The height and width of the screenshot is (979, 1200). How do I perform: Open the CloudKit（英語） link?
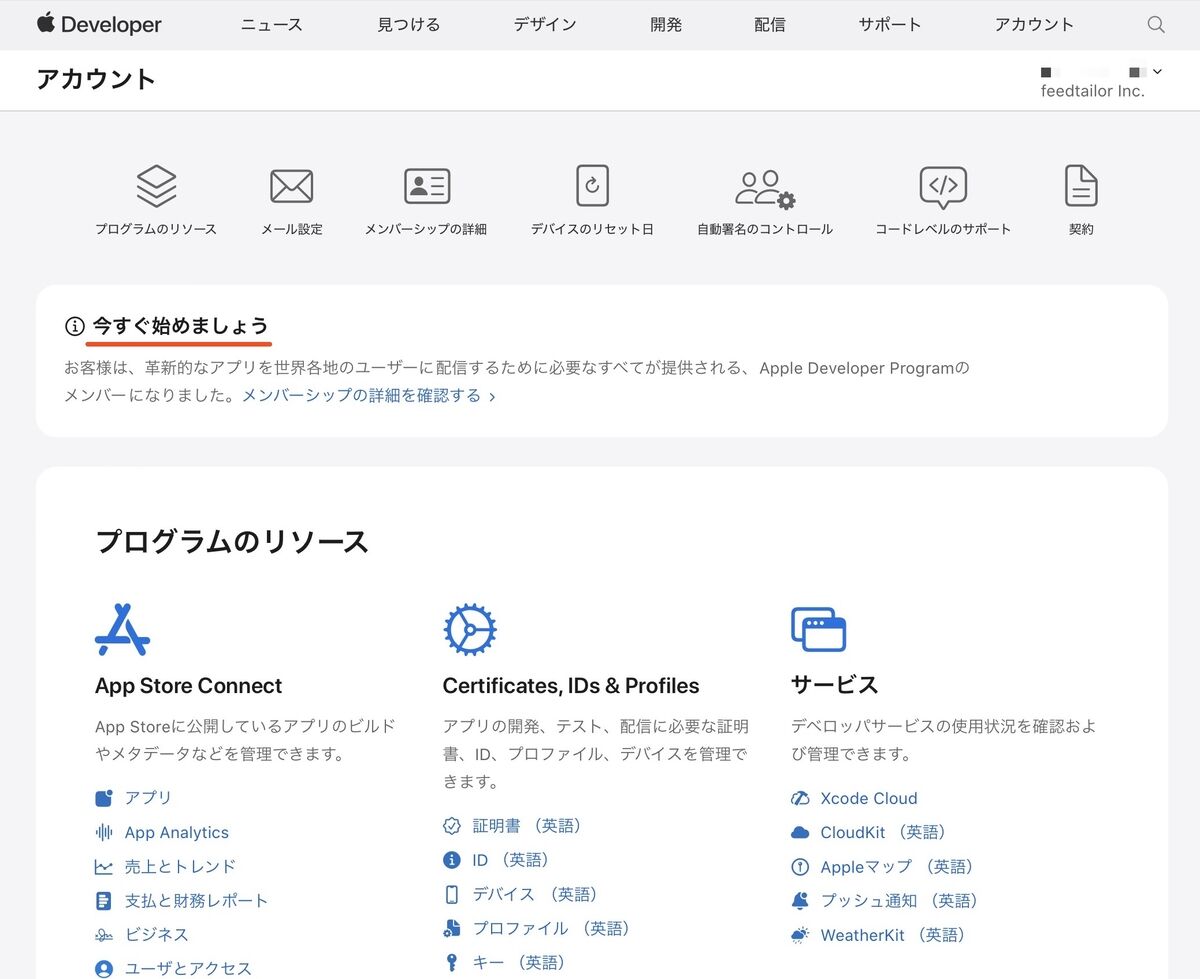click(x=883, y=832)
